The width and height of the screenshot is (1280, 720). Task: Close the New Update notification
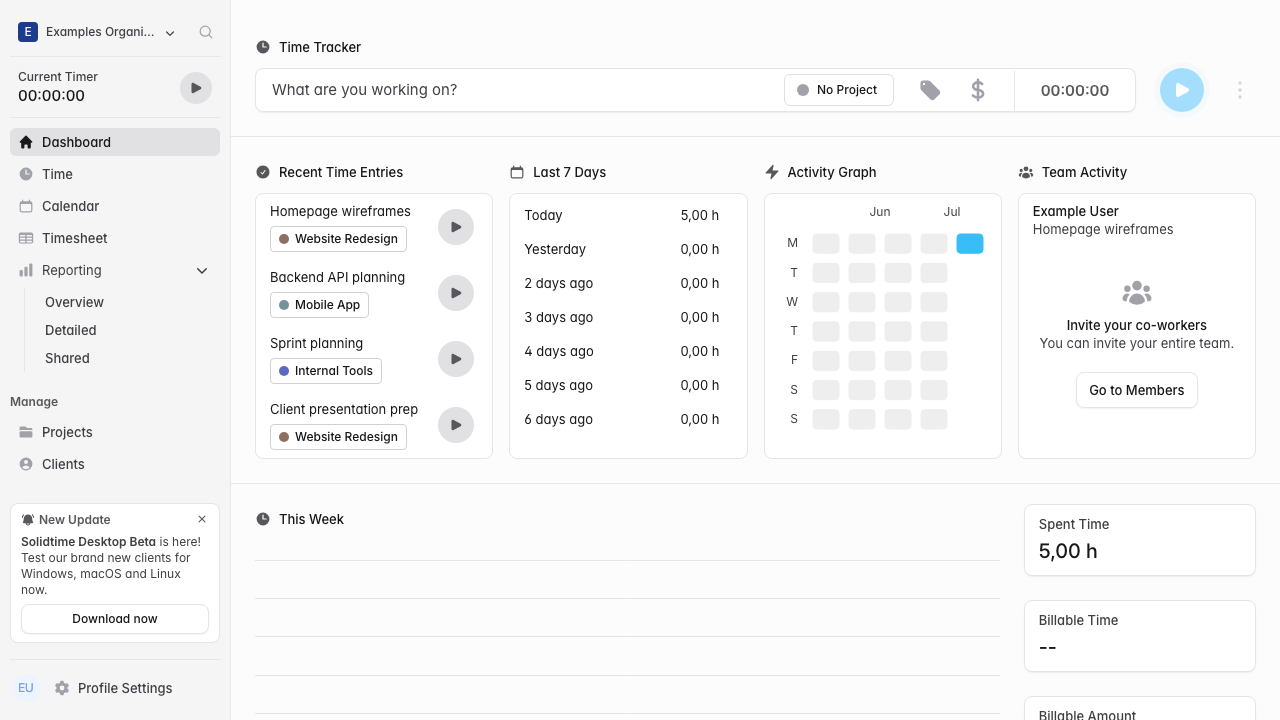pyautogui.click(x=202, y=519)
